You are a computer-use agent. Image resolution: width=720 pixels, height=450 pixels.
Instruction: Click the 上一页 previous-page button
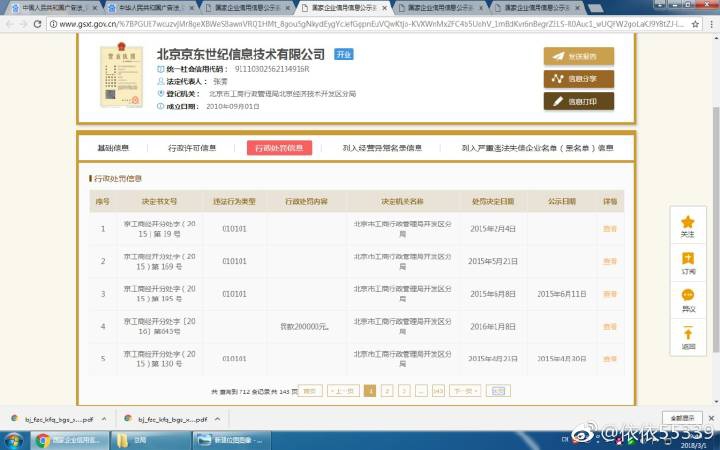point(343,391)
